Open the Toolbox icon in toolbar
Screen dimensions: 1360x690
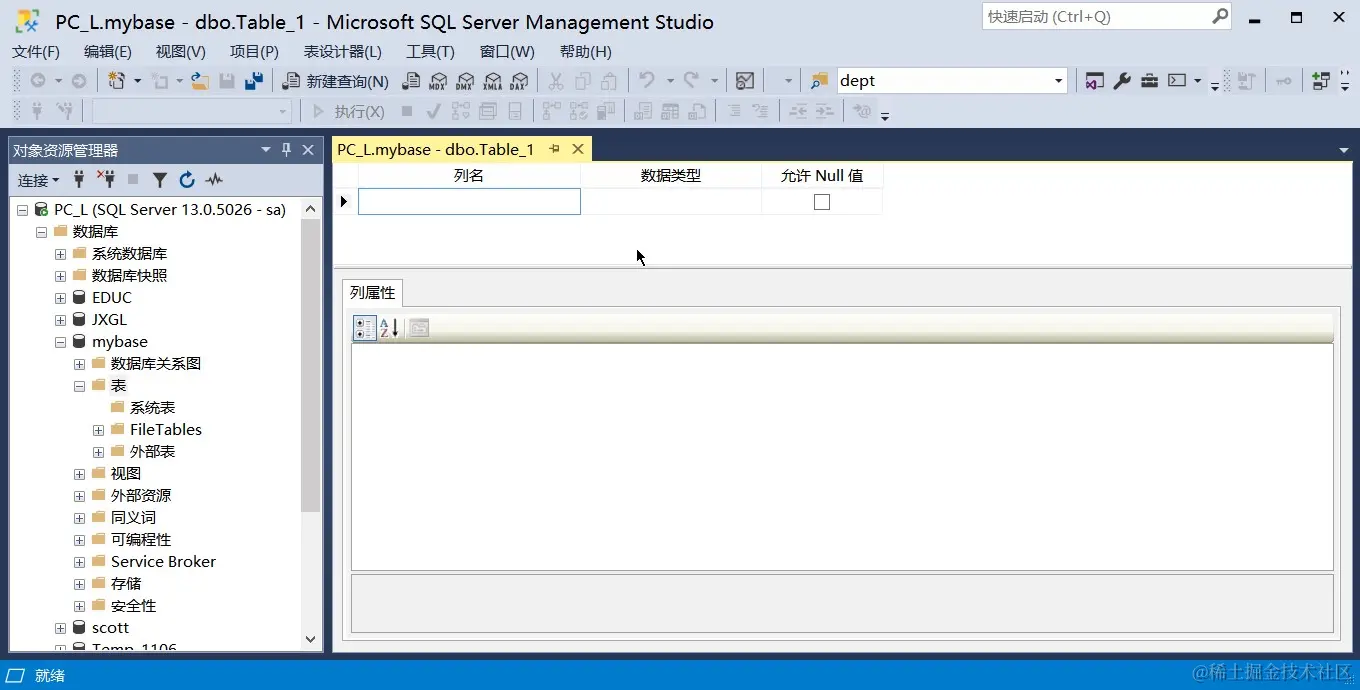(1149, 81)
